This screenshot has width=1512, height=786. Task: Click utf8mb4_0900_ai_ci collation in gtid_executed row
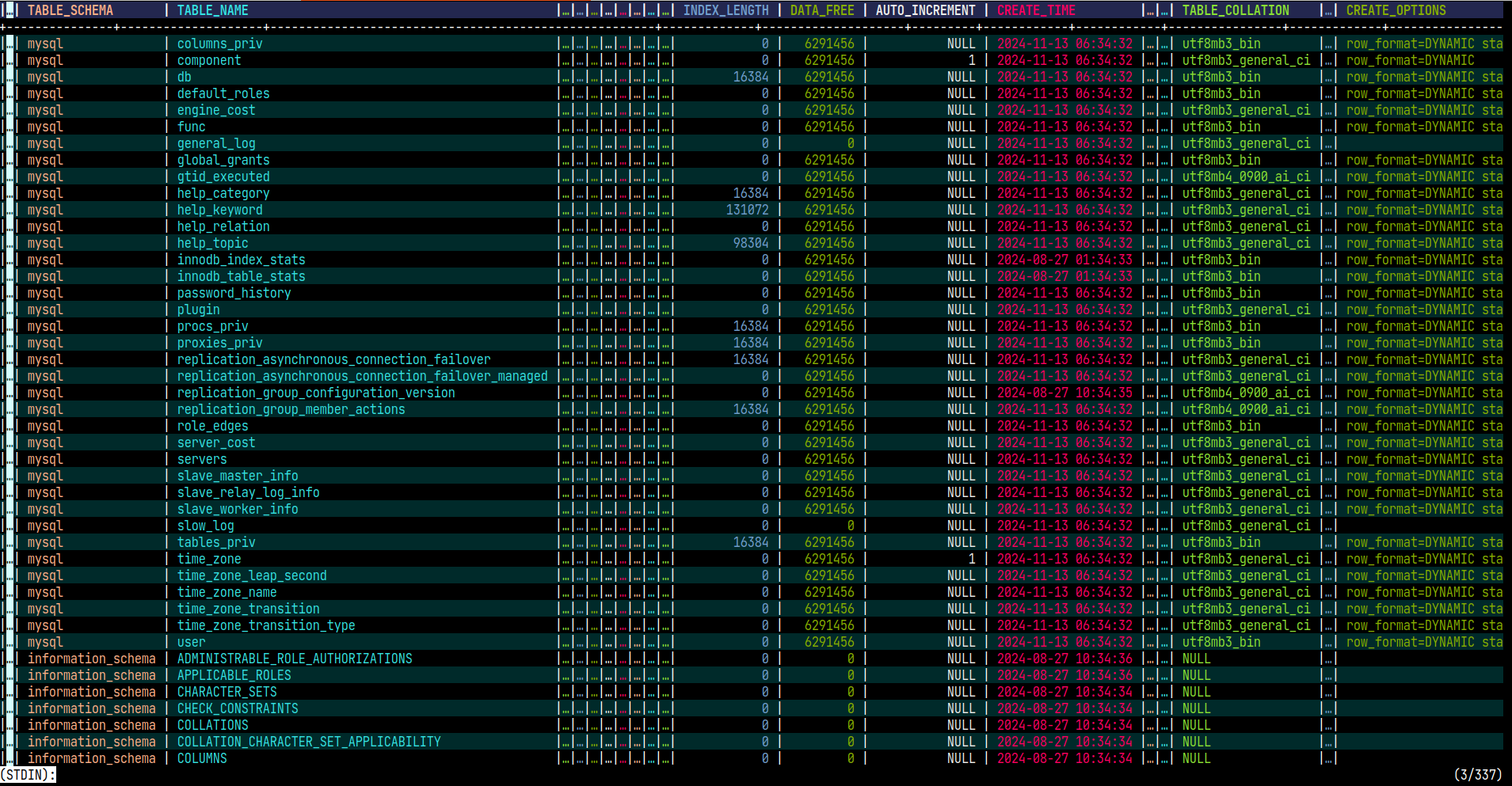click(1247, 177)
